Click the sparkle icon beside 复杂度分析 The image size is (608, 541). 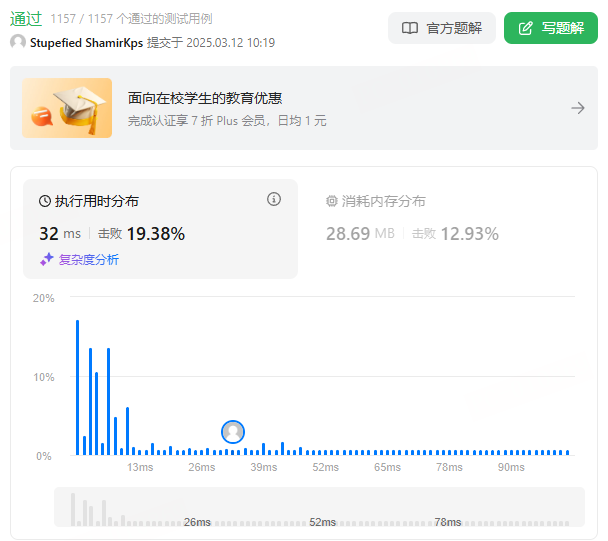47,259
